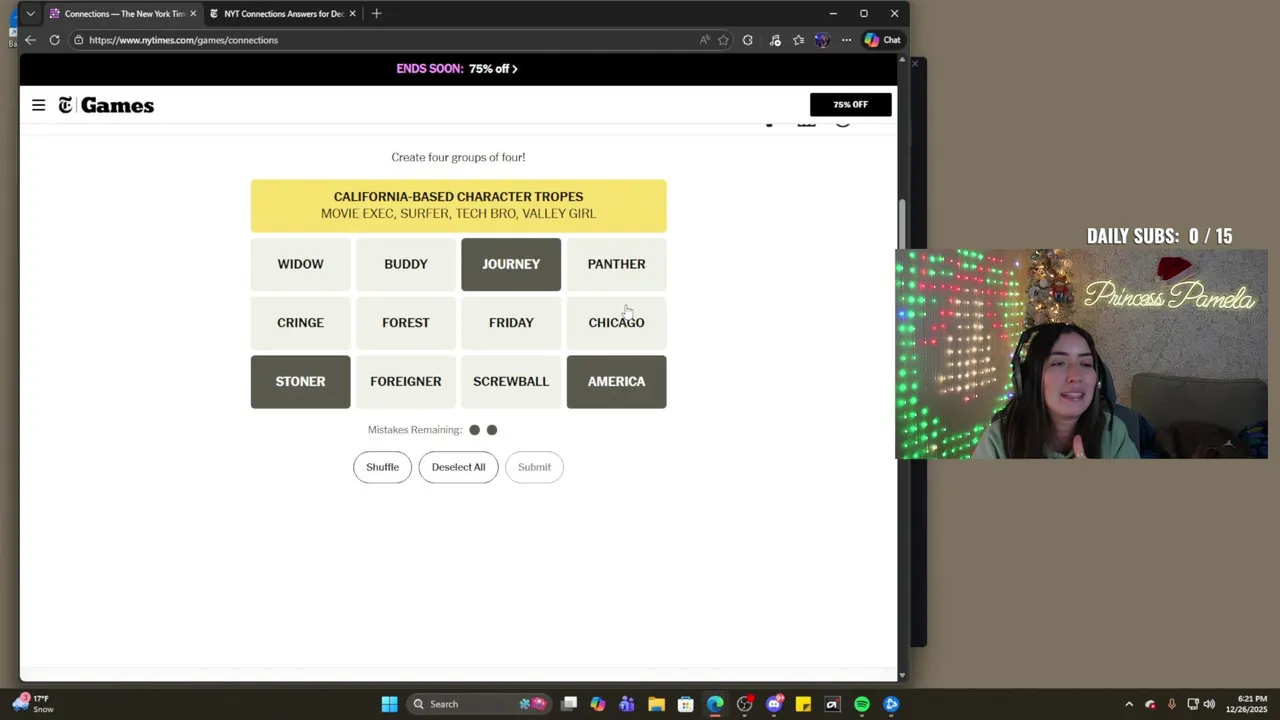
Task: Open the ENDS SOON 75% off banner
Action: 457,69
